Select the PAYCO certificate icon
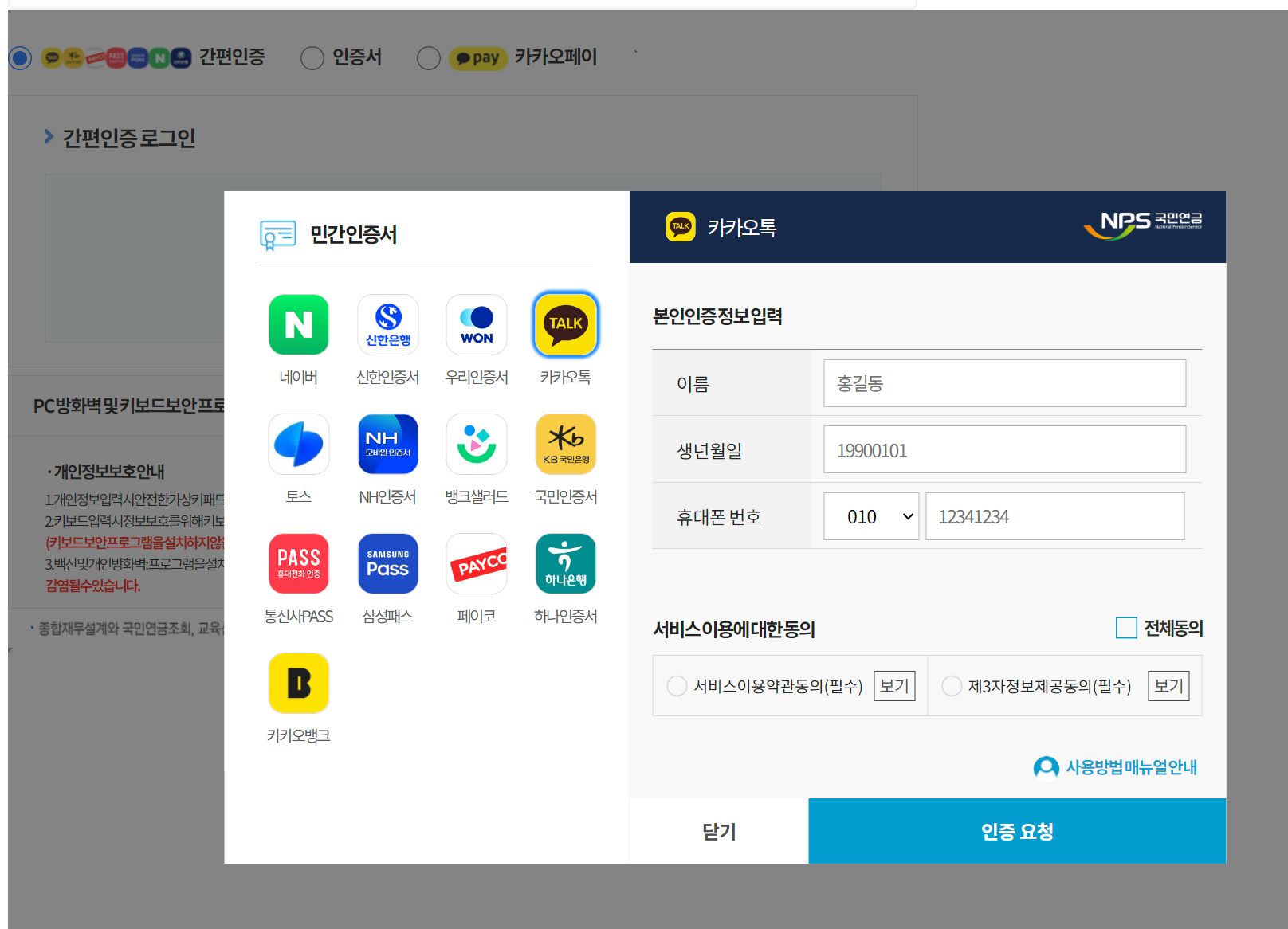This screenshot has width=1288, height=929. (477, 563)
